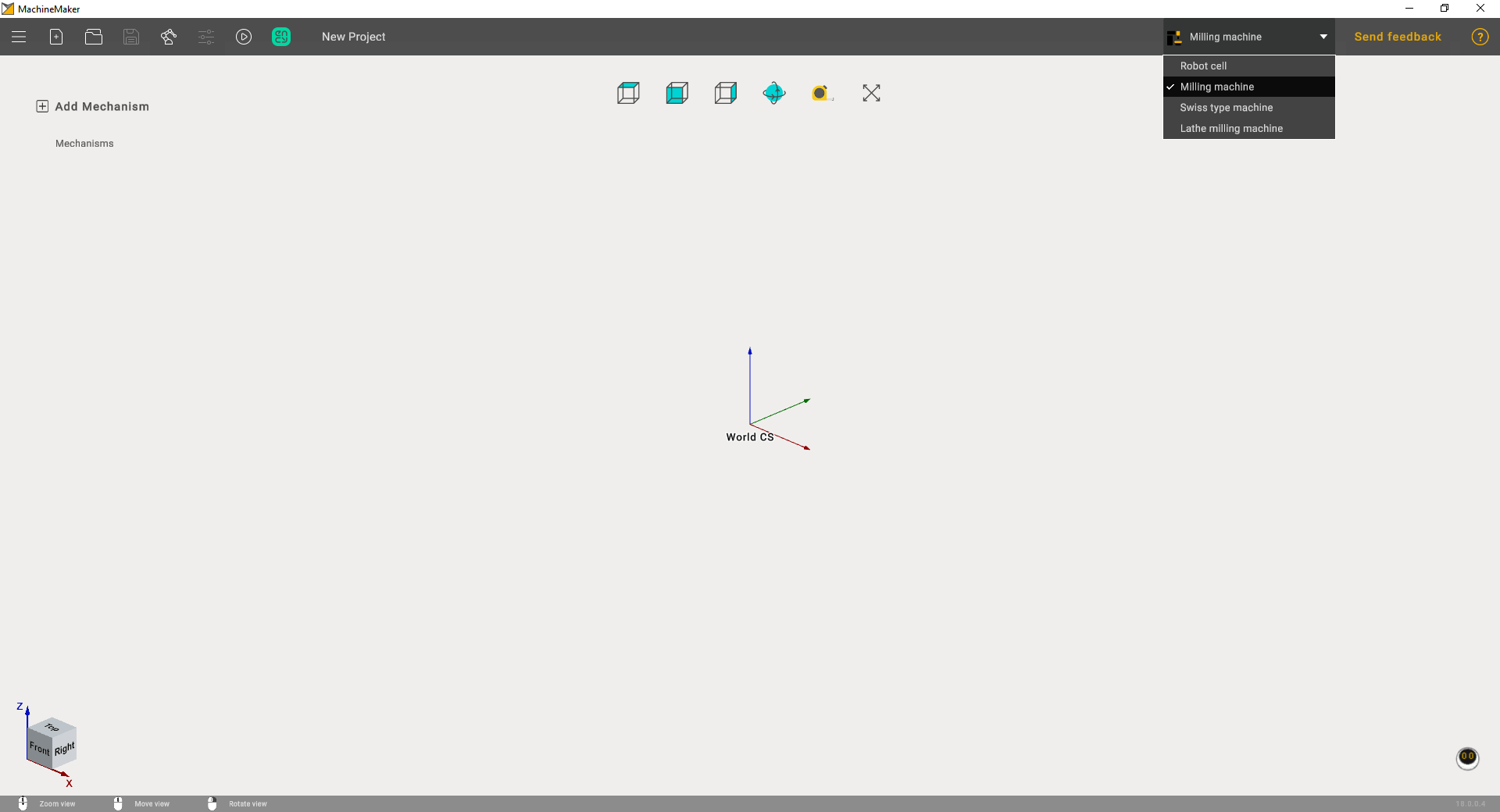
Task: Click the green SC logo icon
Action: [x=281, y=37]
